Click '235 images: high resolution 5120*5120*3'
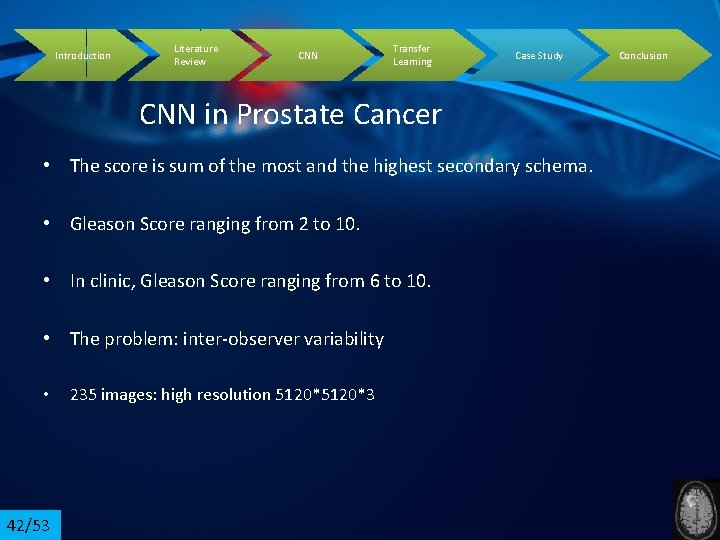Screen dimensions: 720x540 pyautogui.click(x=222, y=394)
